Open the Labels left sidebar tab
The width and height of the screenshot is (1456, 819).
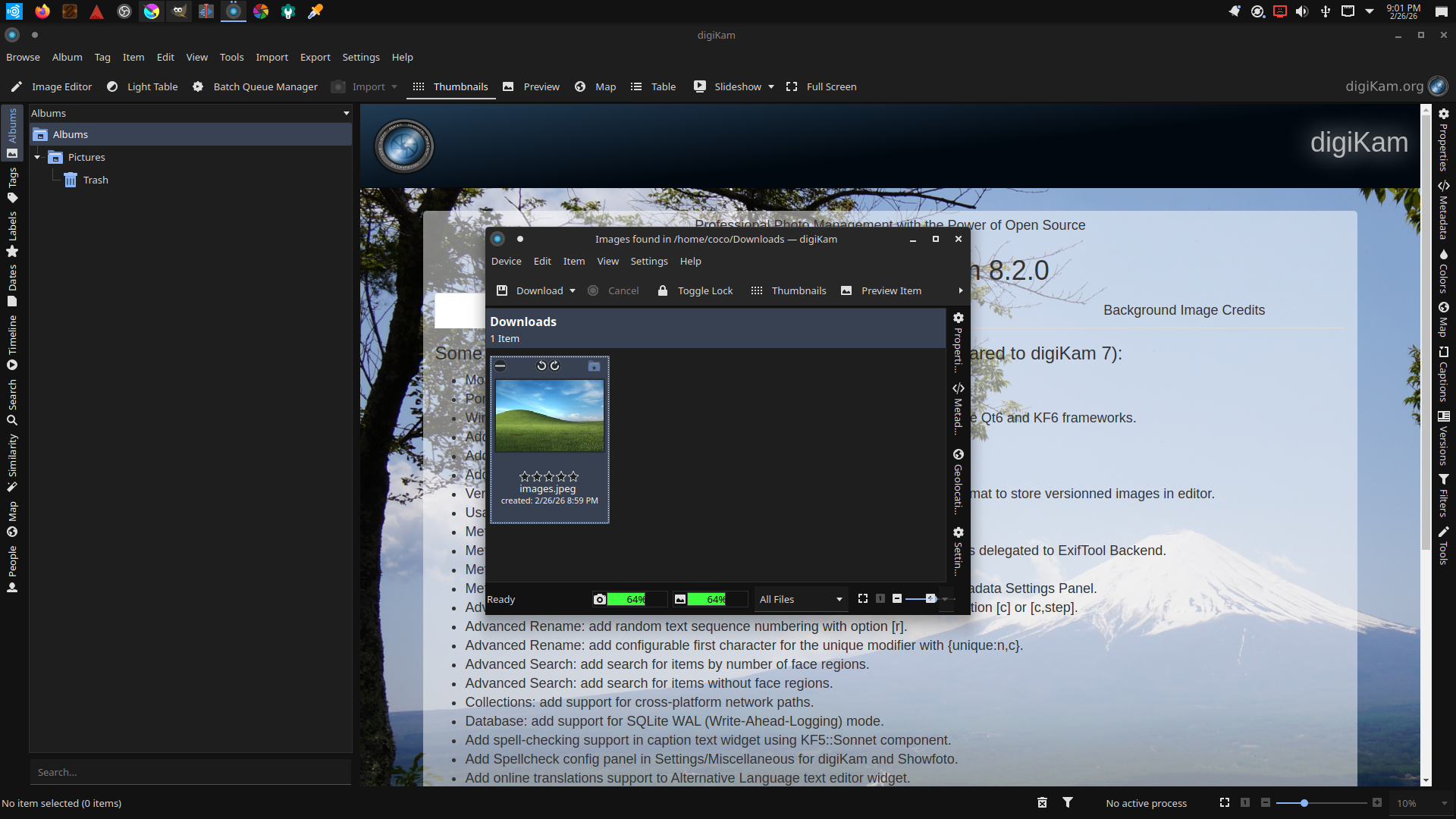point(12,234)
